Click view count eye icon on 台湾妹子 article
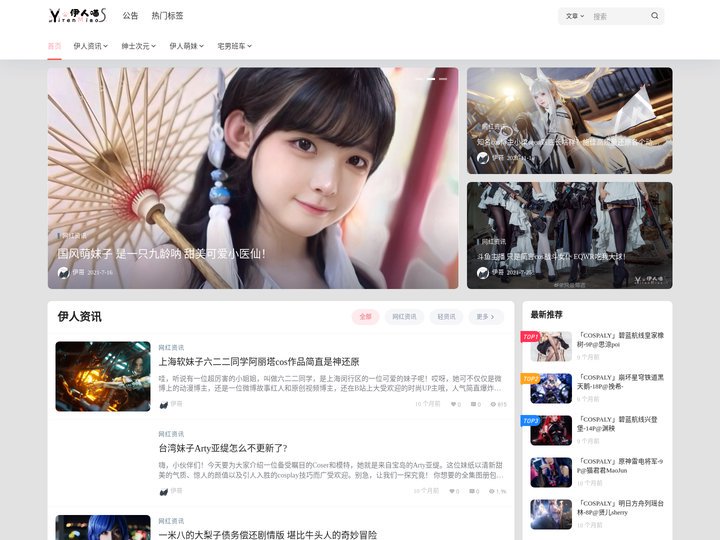 (492, 491)
